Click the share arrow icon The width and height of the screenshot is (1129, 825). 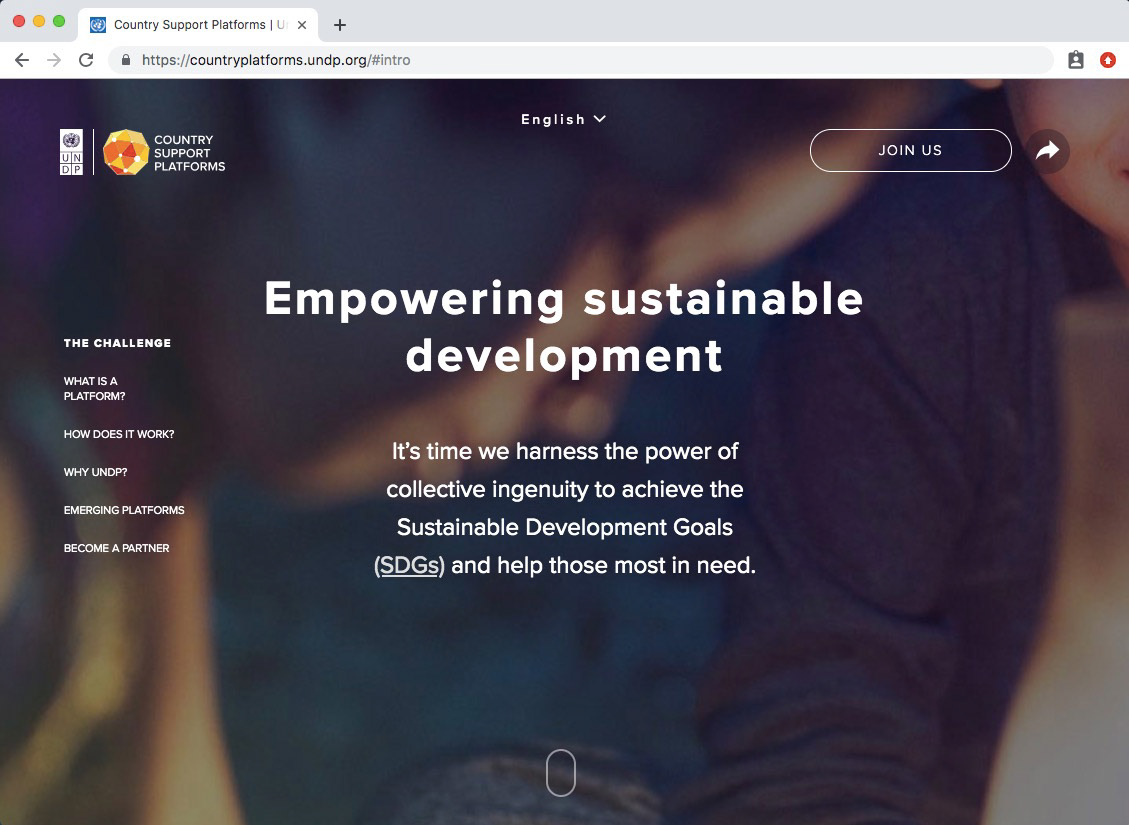(x=1047, y=150)
